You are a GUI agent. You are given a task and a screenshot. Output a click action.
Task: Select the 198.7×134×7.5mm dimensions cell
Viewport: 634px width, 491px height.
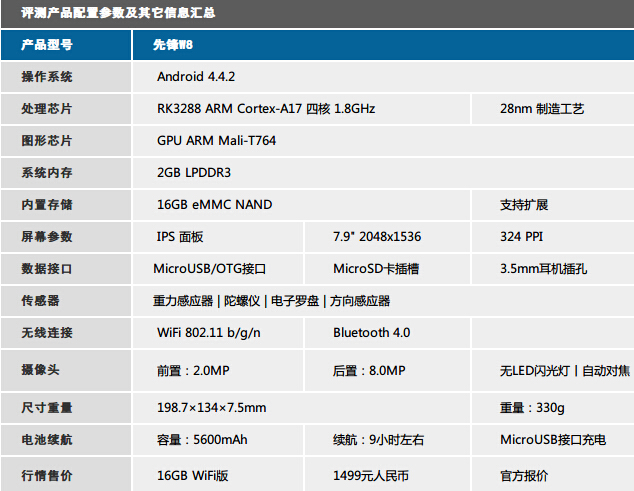pos(211,408)
